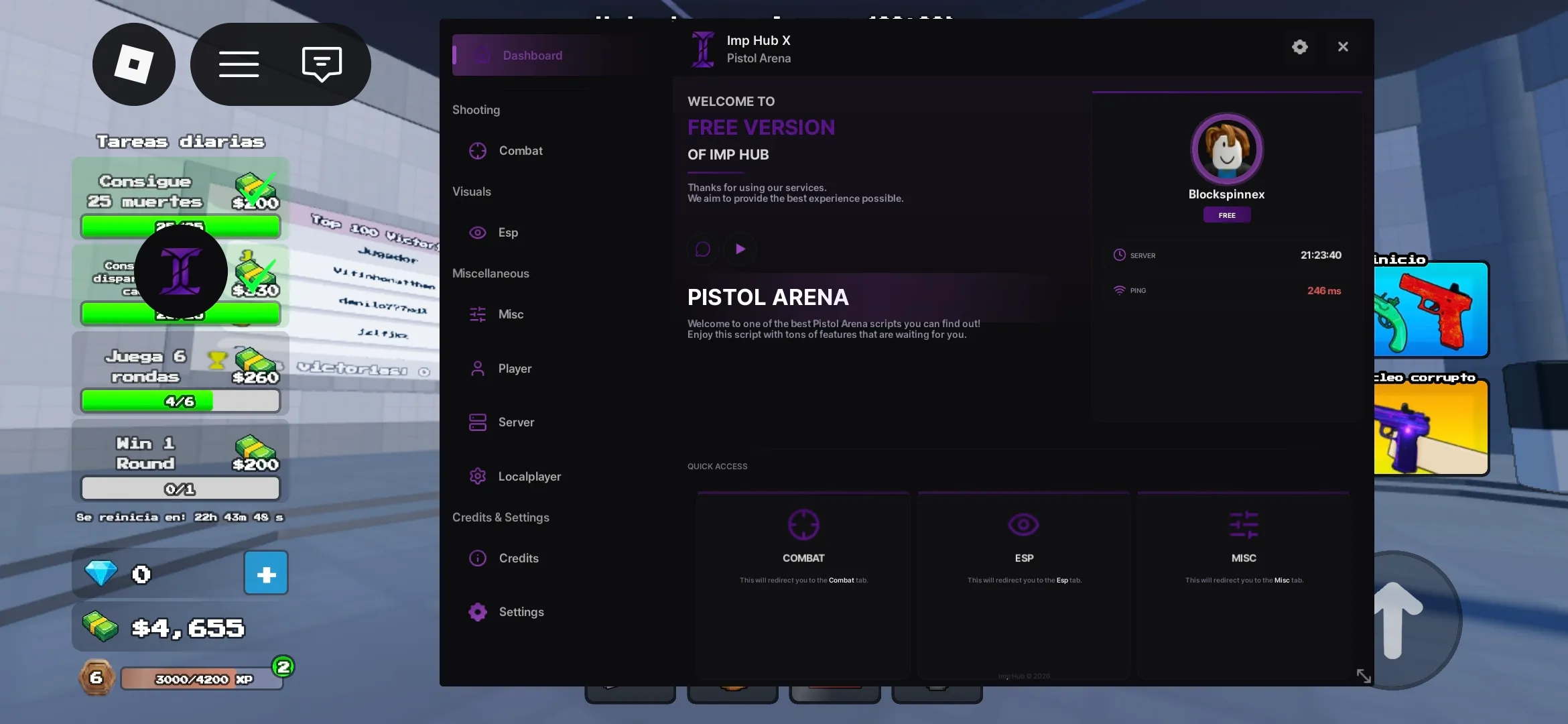Viewport: 1568px width, 724px height.
Task: Click the Discord chat bubble icon
Action: click(703, 249)
